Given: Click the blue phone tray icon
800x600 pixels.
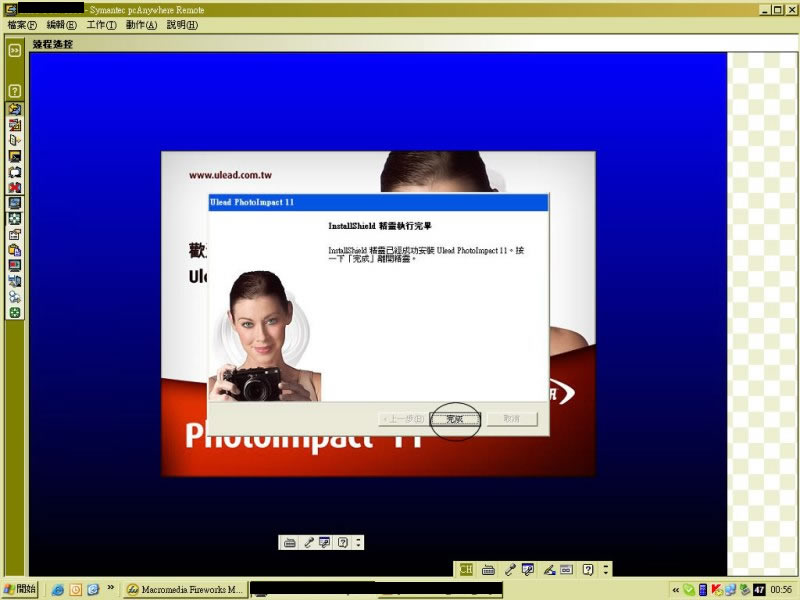Looking at the screenshot, I should 703,590.
